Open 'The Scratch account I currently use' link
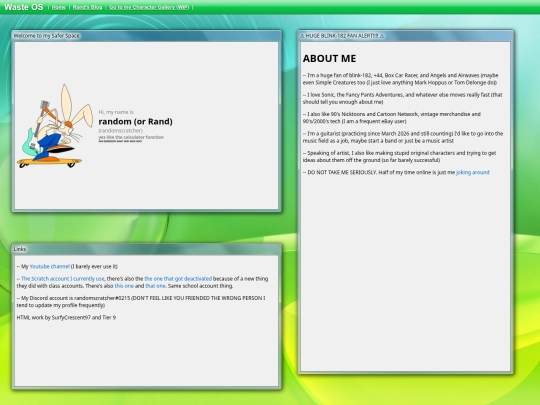The width and height of the screenshot is (540, 405). [63, 279]
